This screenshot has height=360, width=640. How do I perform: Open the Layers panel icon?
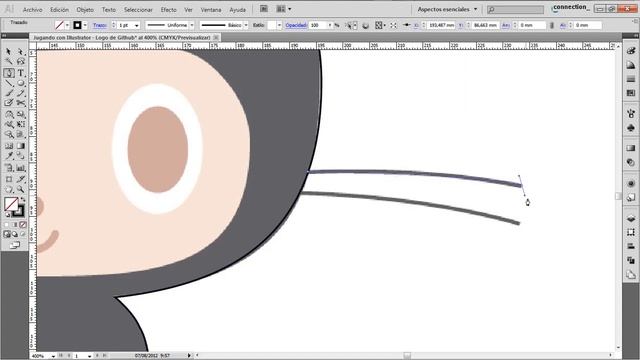pos(631,218)
